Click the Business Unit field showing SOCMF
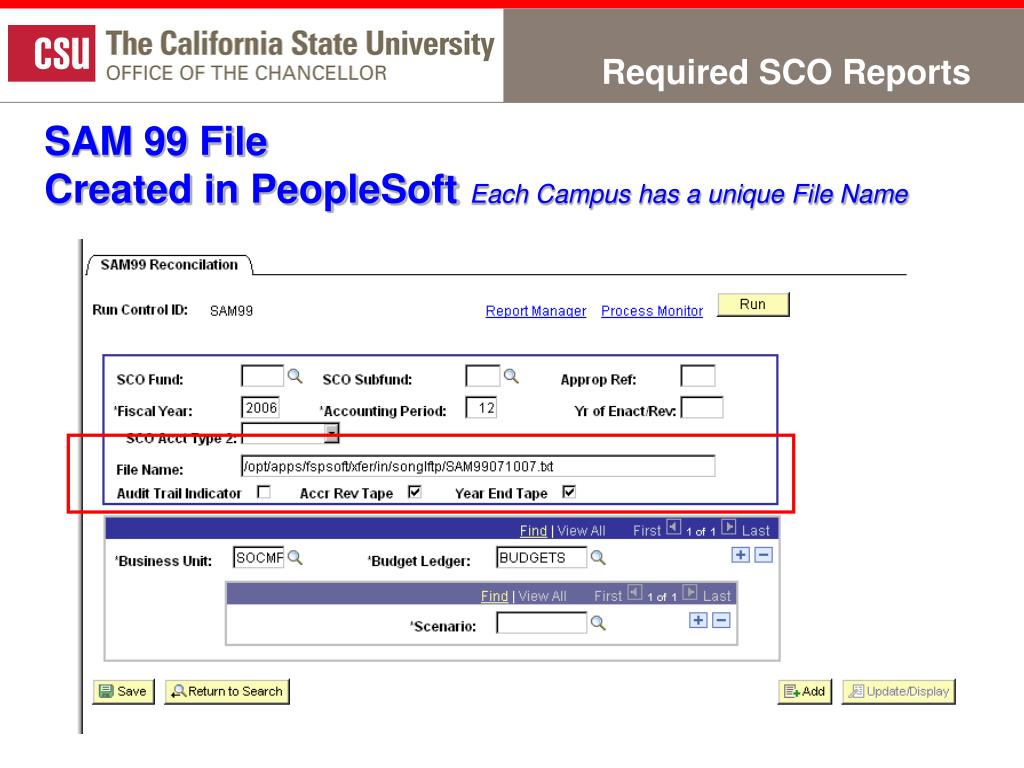Viewport: 1024px width, 768px height. 259,558
